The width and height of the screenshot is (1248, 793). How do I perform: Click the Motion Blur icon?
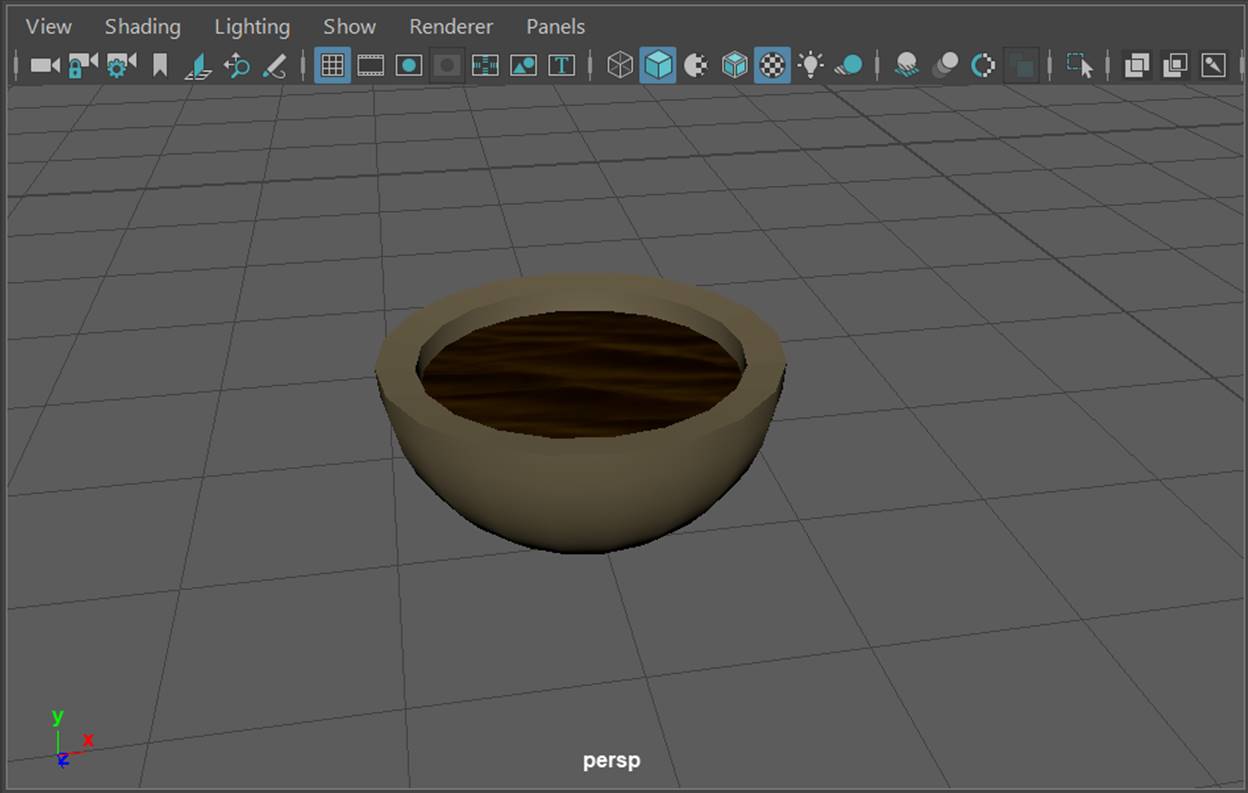tap(945, 66)
